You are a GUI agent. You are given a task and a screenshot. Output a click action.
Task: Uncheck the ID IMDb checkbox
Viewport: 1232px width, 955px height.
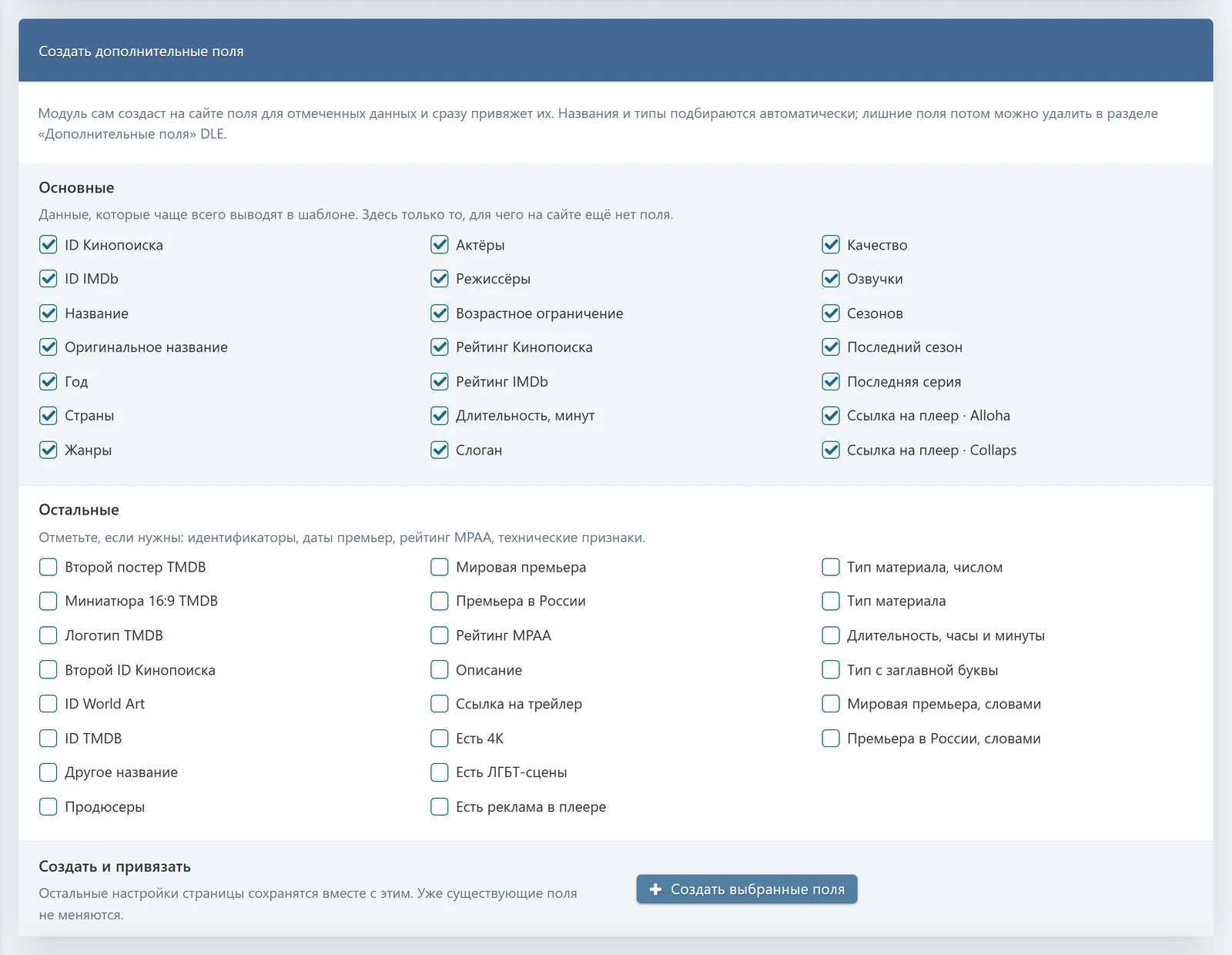49,279
